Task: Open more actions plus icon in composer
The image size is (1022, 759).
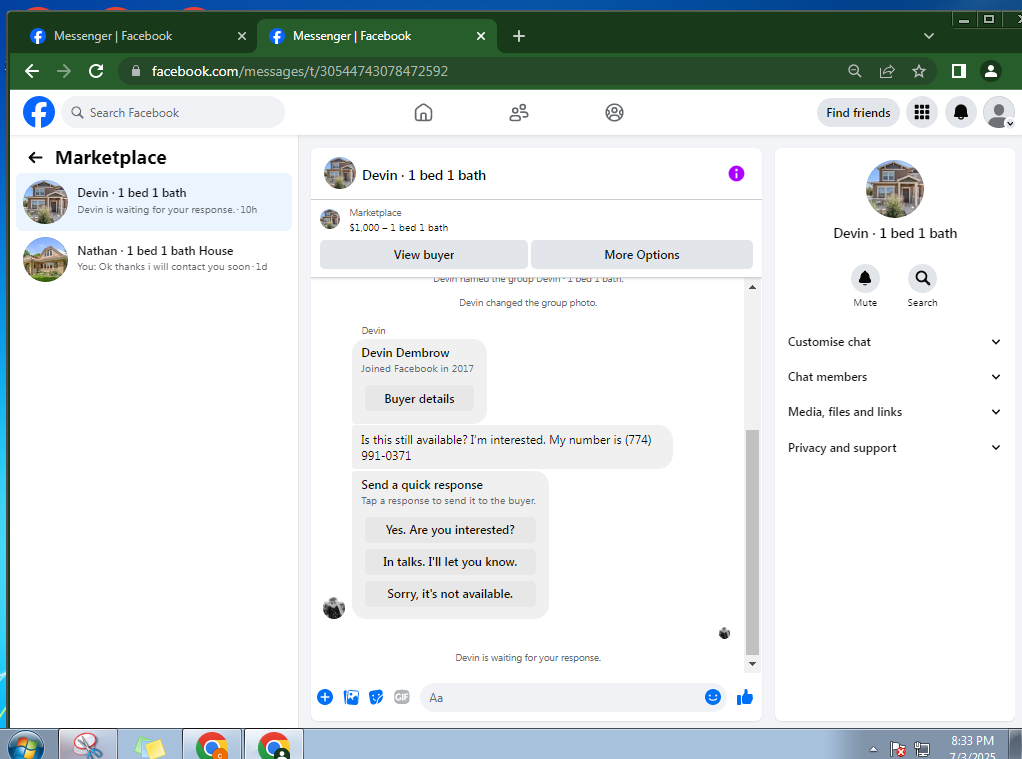Action: (325, 697)
